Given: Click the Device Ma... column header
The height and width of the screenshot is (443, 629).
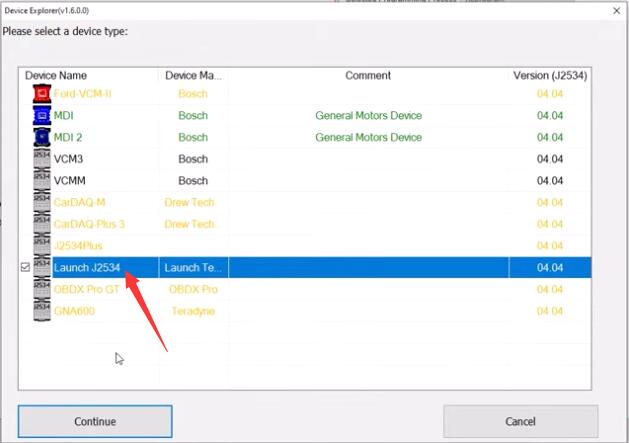Looking at the screenshot, I should pyautogui.click(x=193, y=75).
